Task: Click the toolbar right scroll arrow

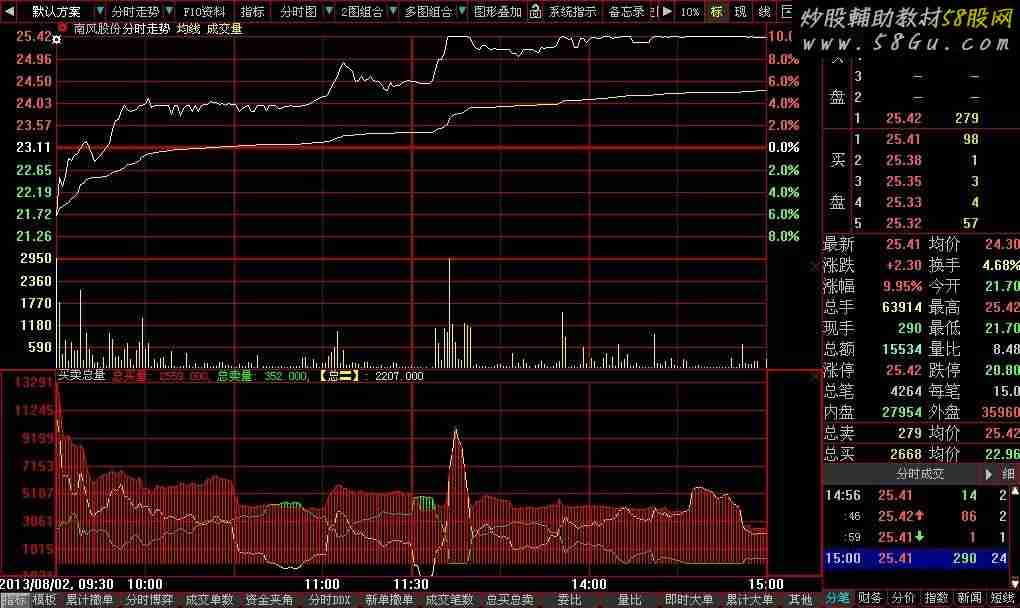Action: pos(667,11)
